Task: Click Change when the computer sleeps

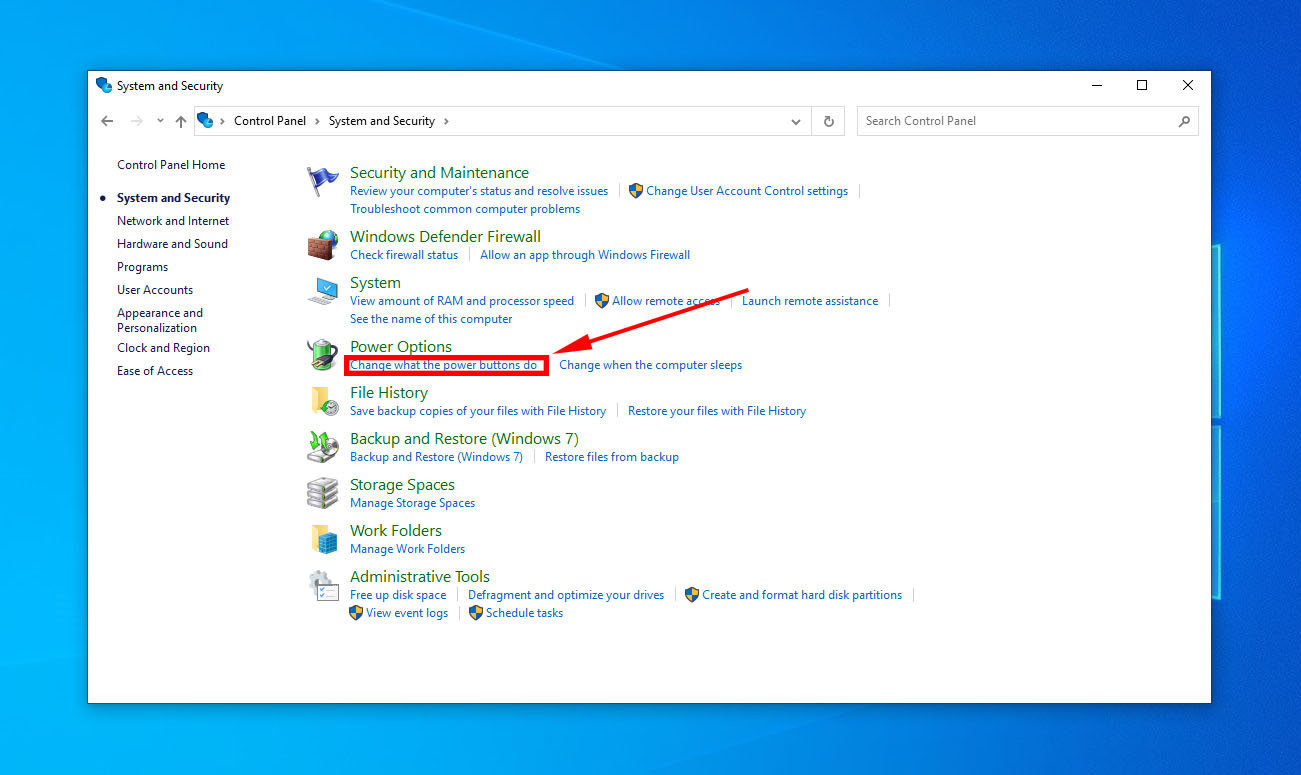Action: point(650,365)
